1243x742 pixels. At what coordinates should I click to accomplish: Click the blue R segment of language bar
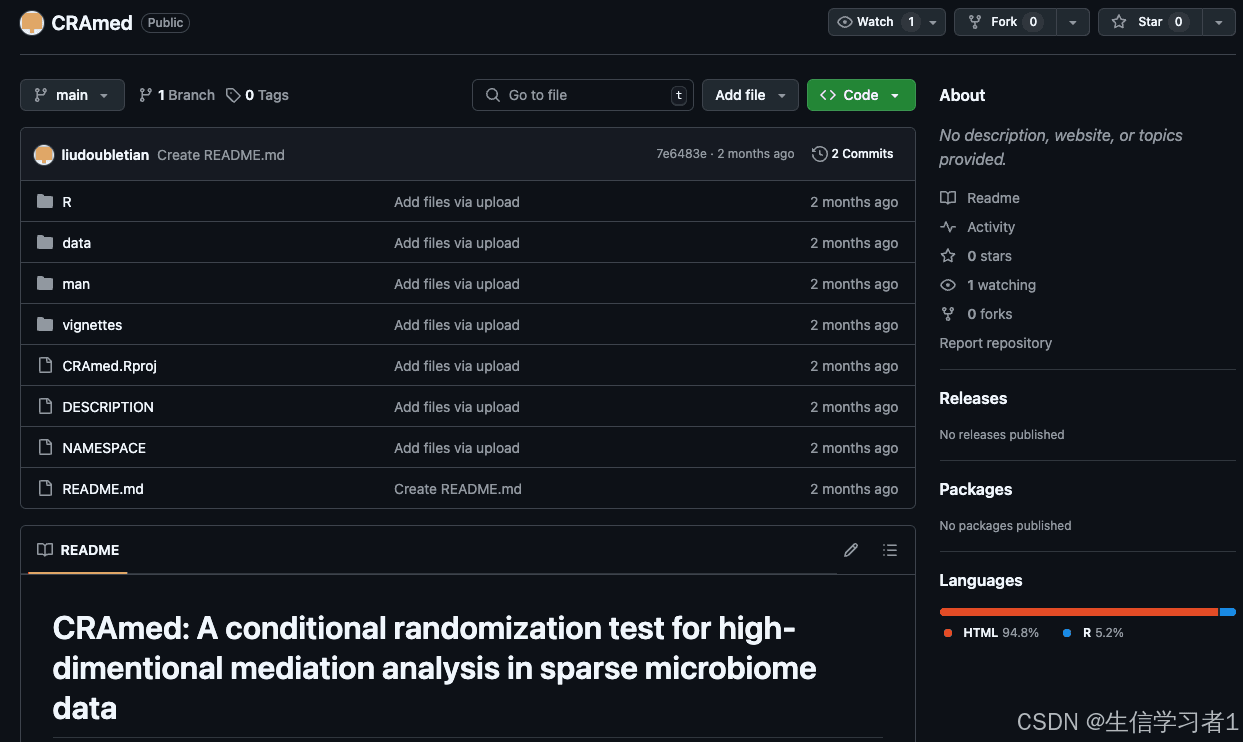pyautogui.click(x=1228, y=612)
